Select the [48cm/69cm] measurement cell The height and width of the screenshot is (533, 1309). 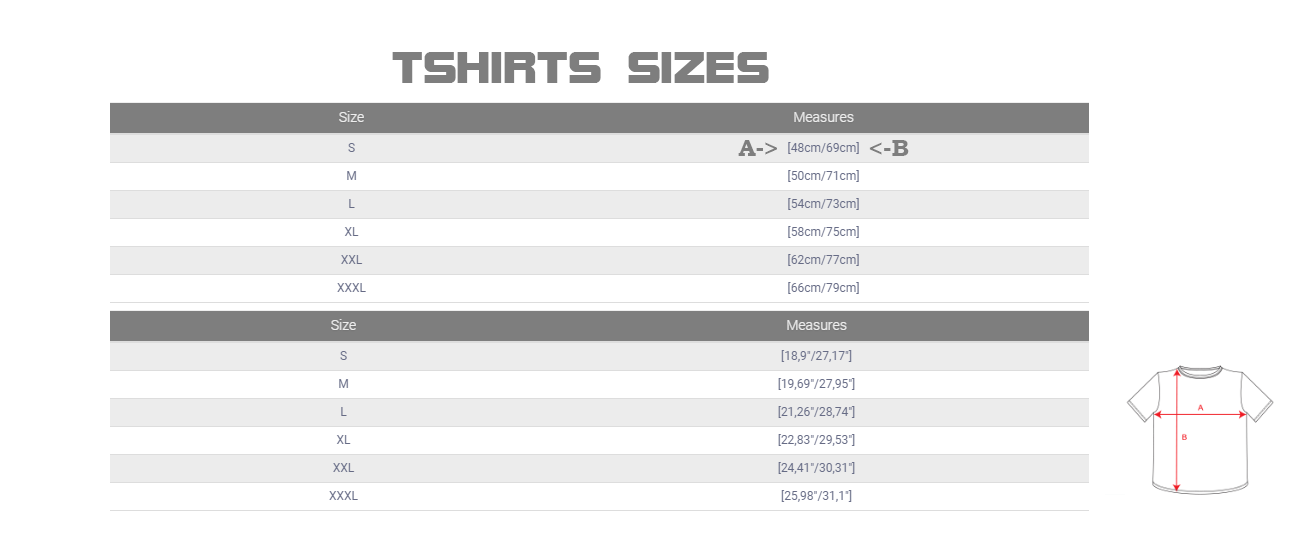click(x=823, y=148)
